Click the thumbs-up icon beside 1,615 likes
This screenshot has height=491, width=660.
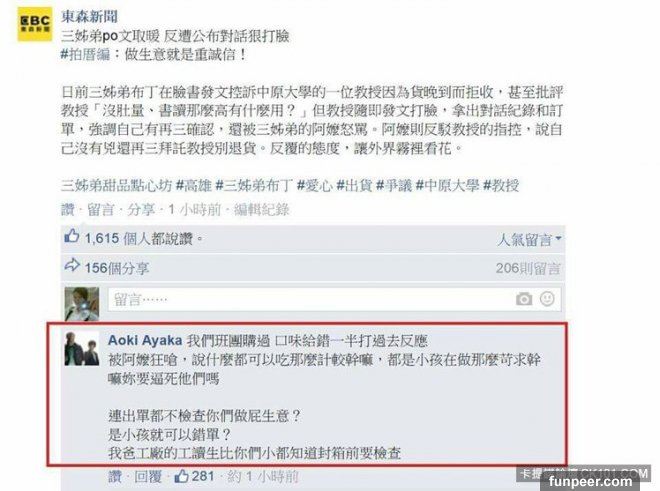72,237
